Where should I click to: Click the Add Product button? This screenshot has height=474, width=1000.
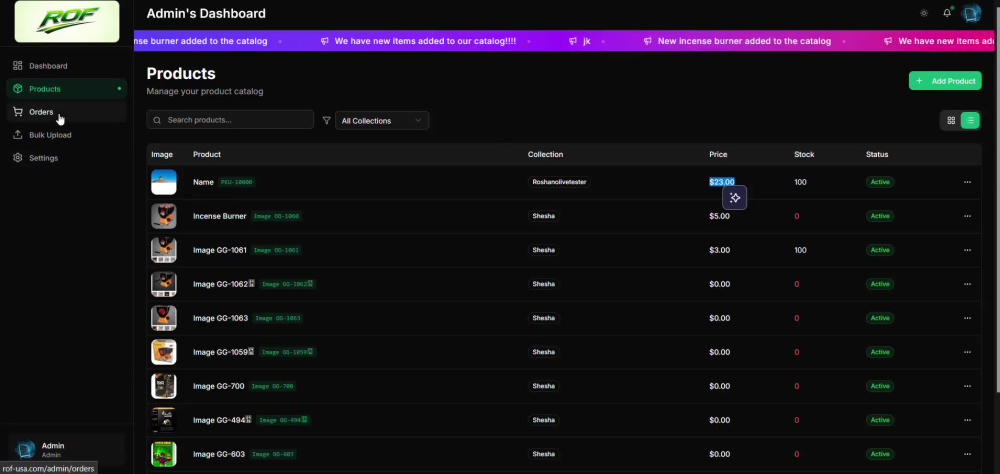point(945,81)
